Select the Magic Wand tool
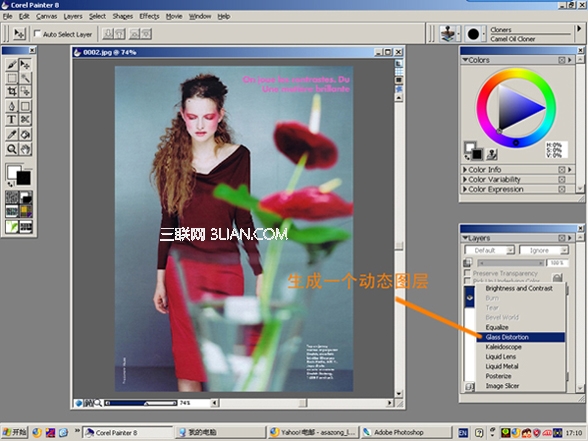This screenshot has height=441, width=588. pyautogui.click(x=25, y=78)
